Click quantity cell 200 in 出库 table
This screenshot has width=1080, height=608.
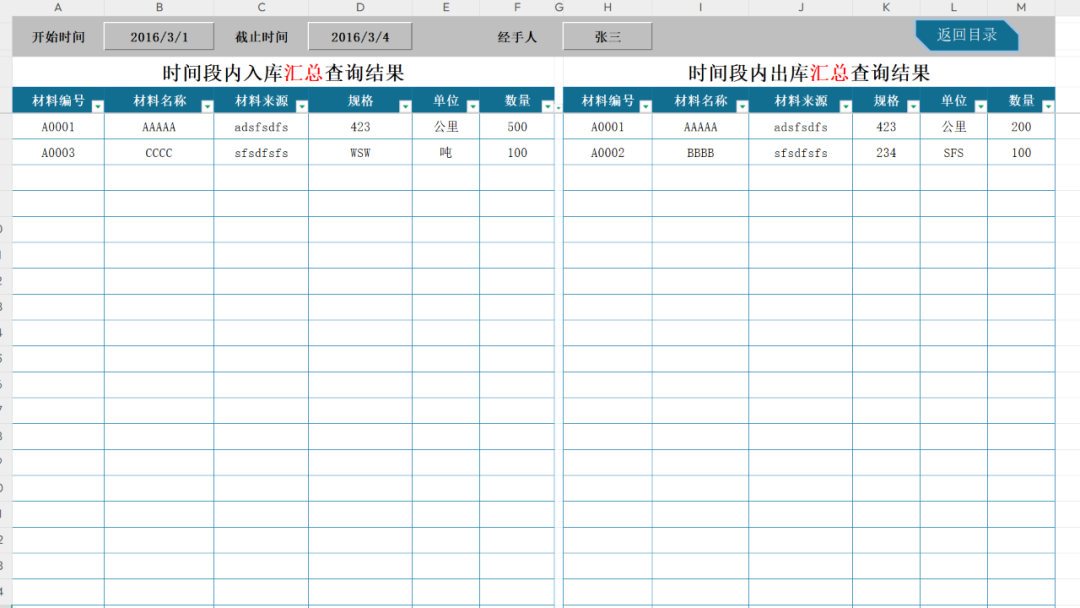point(1021,127)
